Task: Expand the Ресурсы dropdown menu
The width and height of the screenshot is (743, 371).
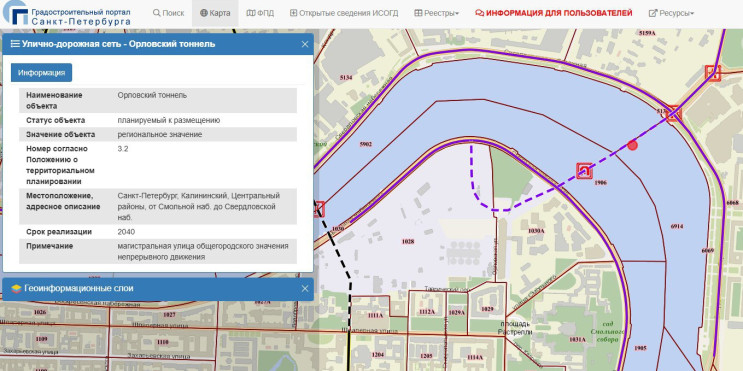Action: click(671, 13)
